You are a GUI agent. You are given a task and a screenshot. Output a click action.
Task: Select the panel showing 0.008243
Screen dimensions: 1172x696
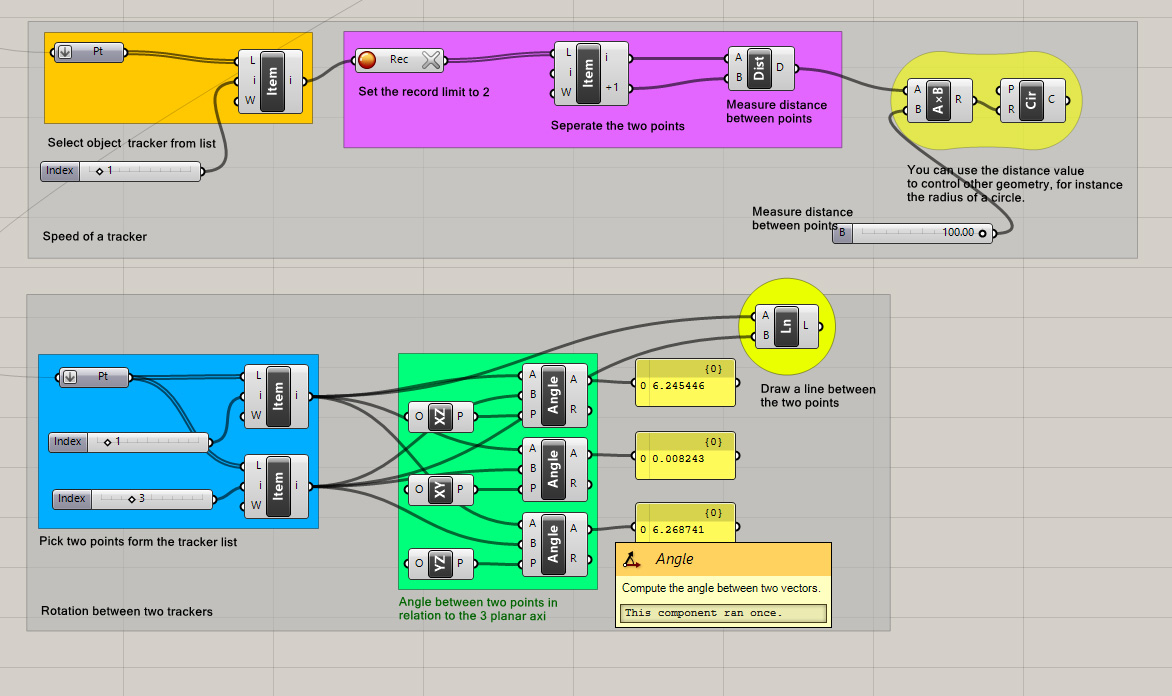point(685,458)
